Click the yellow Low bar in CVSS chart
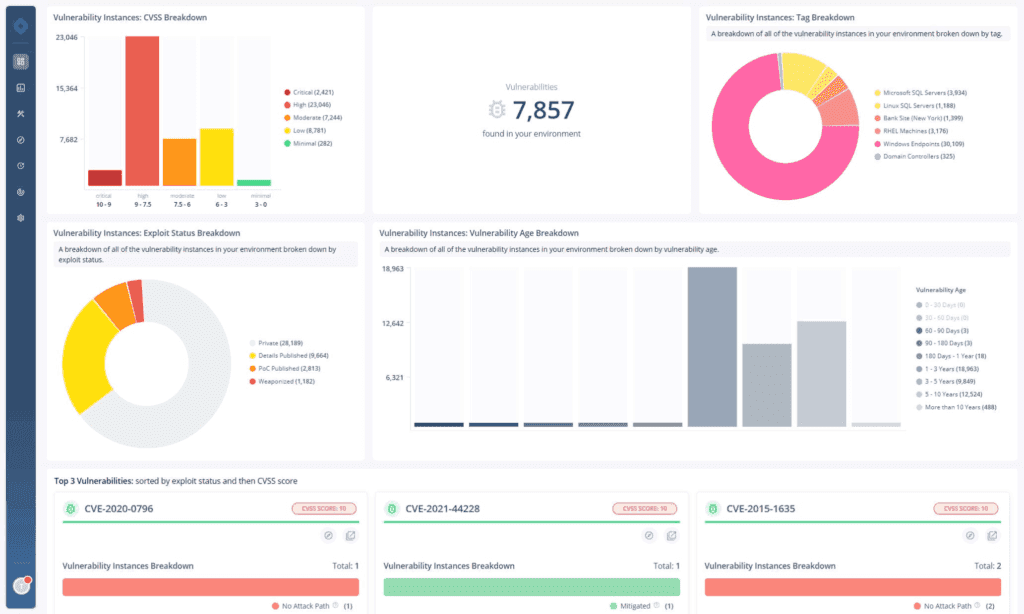1024x614 pixels. pos(217,157)
